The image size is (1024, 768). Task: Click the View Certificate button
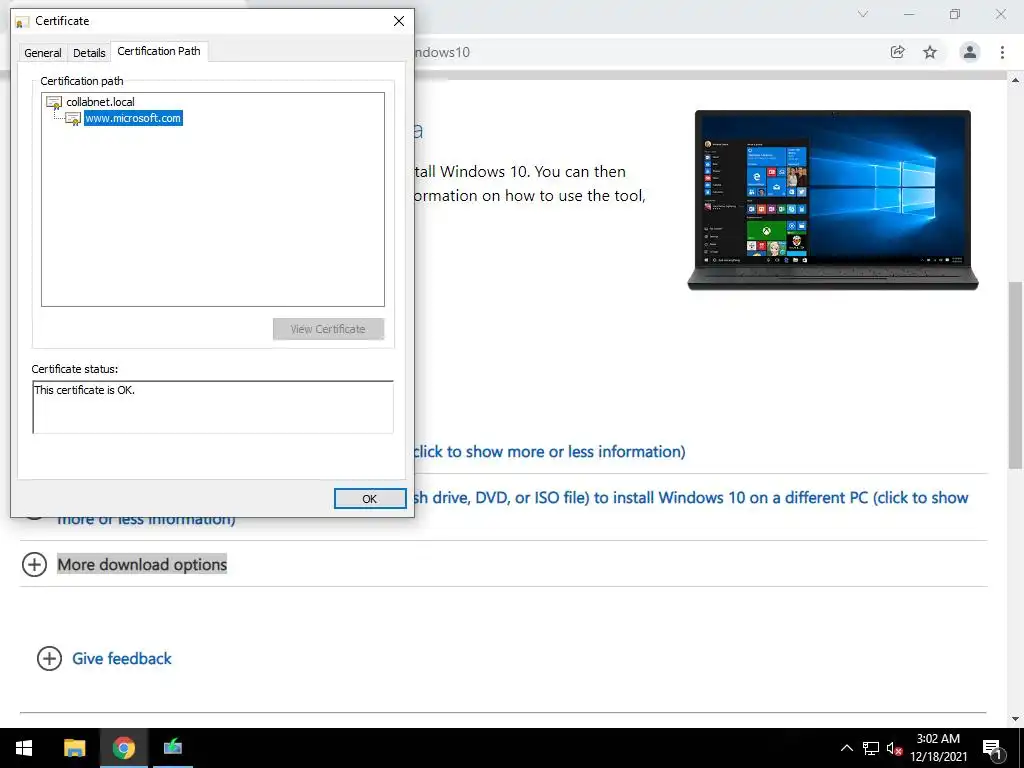point(328,329)
